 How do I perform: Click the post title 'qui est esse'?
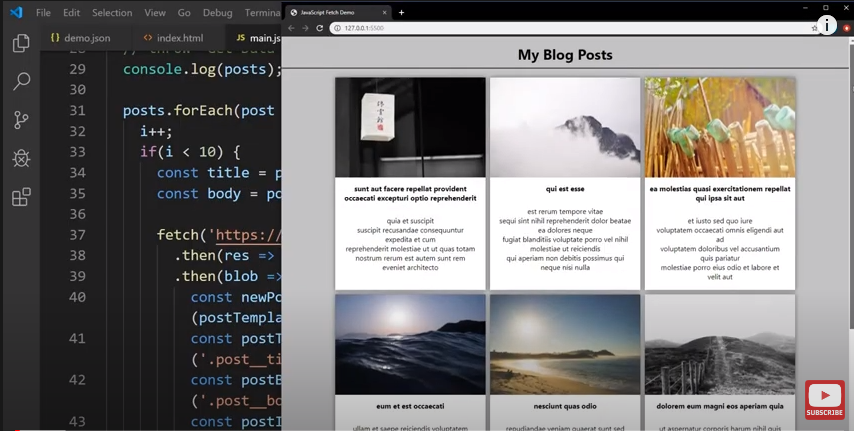[x=565, y=189]
